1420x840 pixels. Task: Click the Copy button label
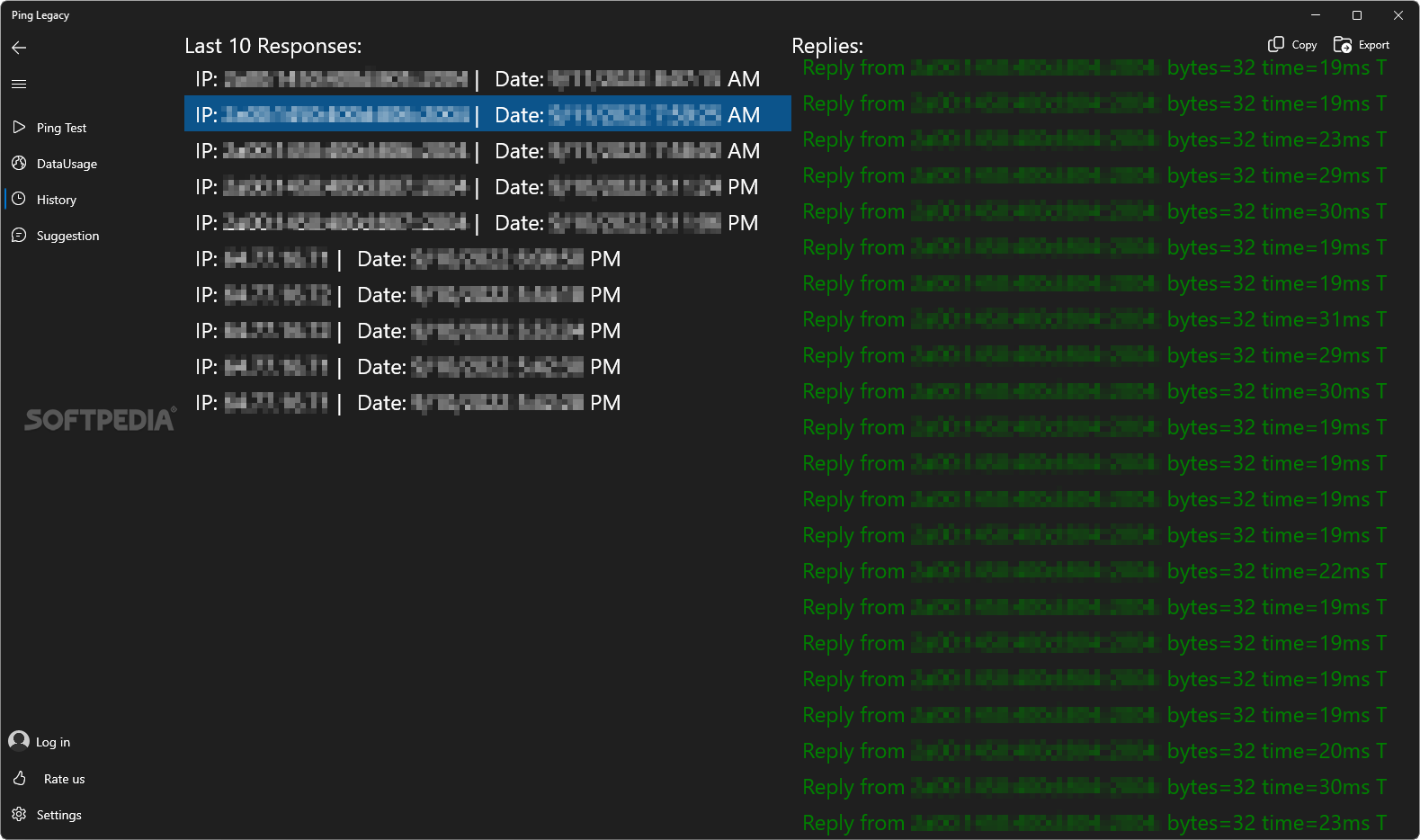point(1304,45)
